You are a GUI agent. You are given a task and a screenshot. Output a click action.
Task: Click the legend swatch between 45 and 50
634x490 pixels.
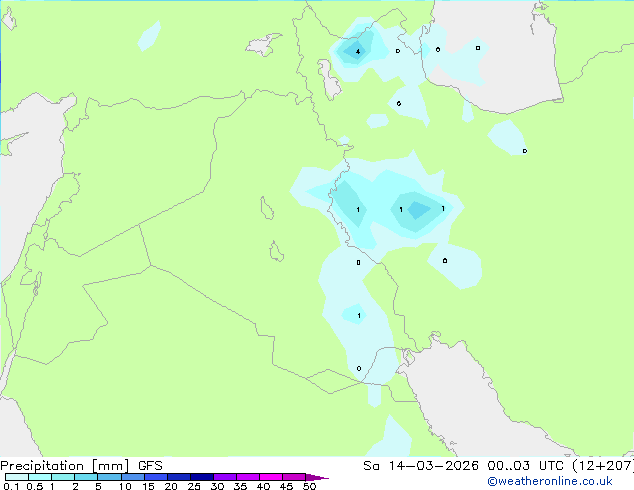(x=294, y=477)
